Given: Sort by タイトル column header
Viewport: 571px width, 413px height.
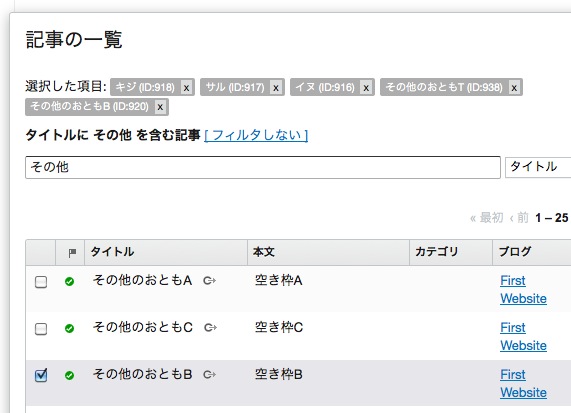Looking at the screenshot, I should (x=112, y=252).
